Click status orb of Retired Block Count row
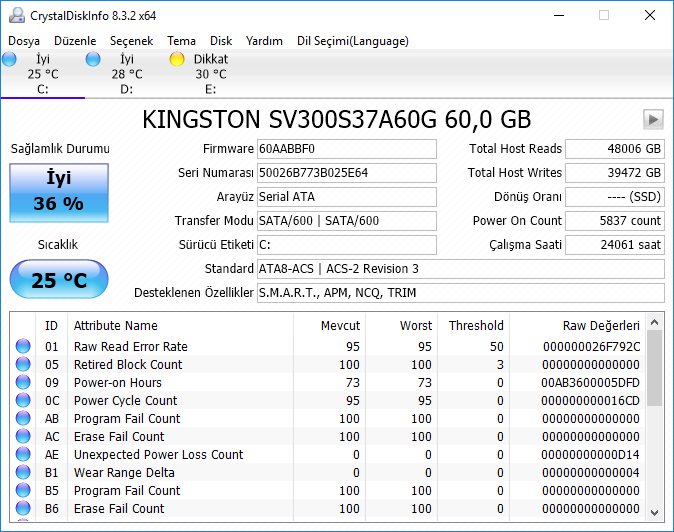 (23, 364)
